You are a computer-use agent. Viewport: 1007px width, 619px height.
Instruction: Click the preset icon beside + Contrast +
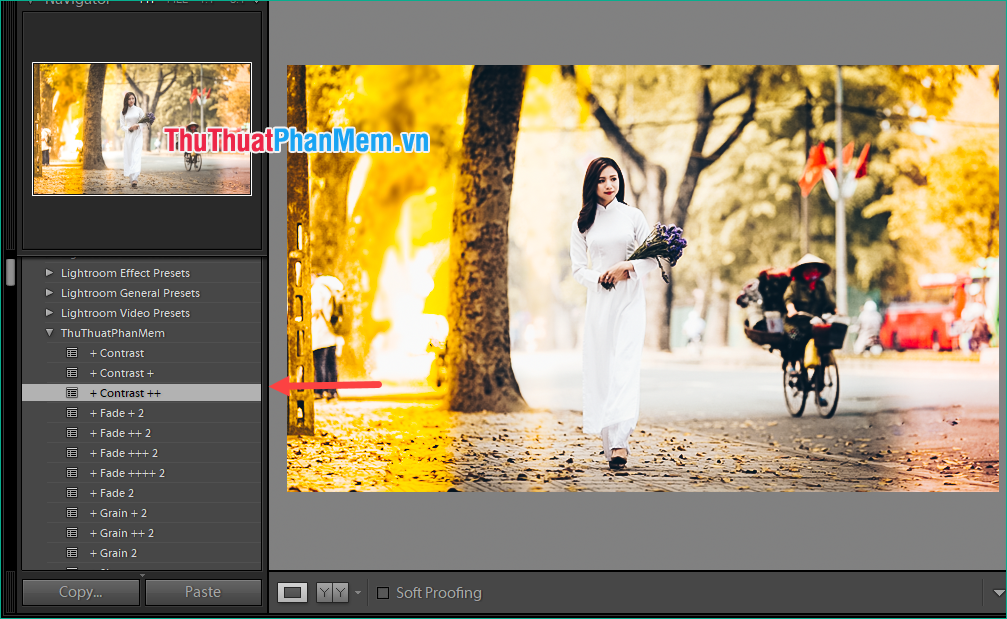pyautogui.click(x=71, y=372)
